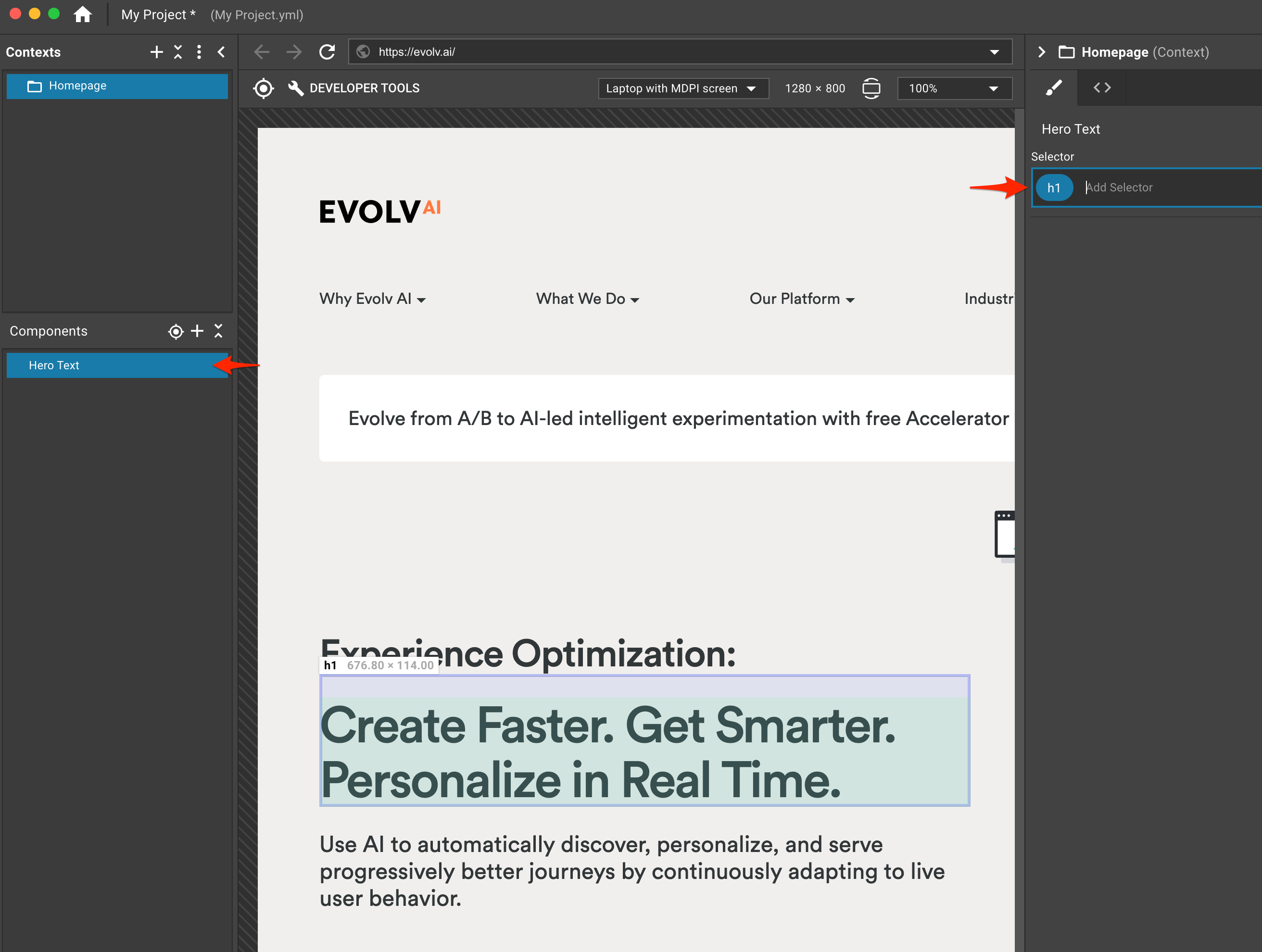Viewport: 1262px width, 952px height.
Task: Open the URL history dropdown arrow
Action: [x=995, y=52]
